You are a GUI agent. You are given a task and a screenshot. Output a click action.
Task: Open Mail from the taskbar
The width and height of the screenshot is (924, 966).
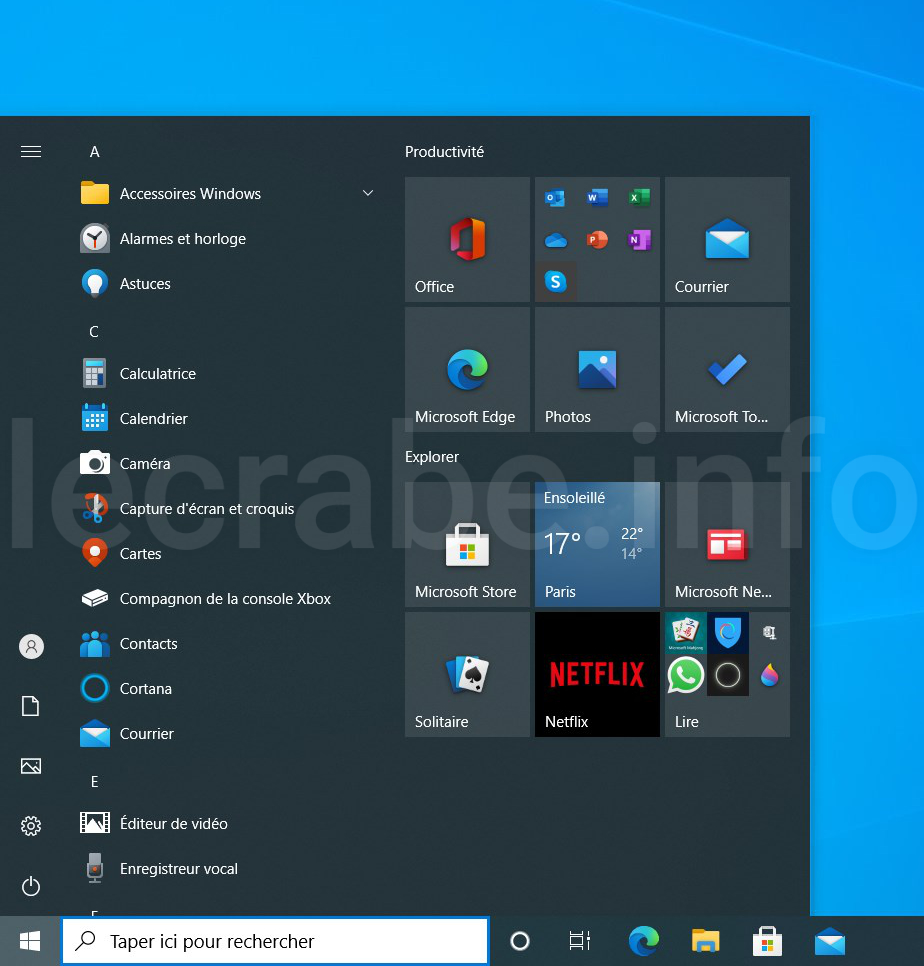[830, 941]
